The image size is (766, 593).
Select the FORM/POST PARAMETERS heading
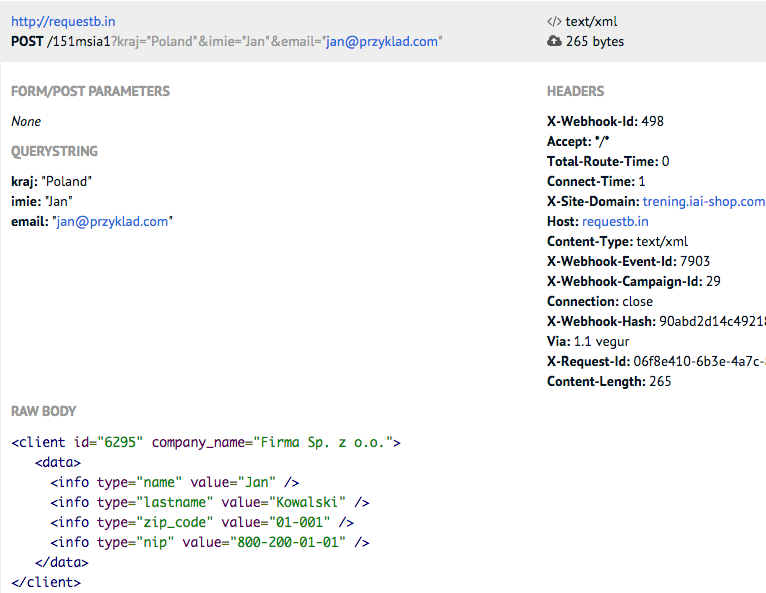tap(90, 91)
